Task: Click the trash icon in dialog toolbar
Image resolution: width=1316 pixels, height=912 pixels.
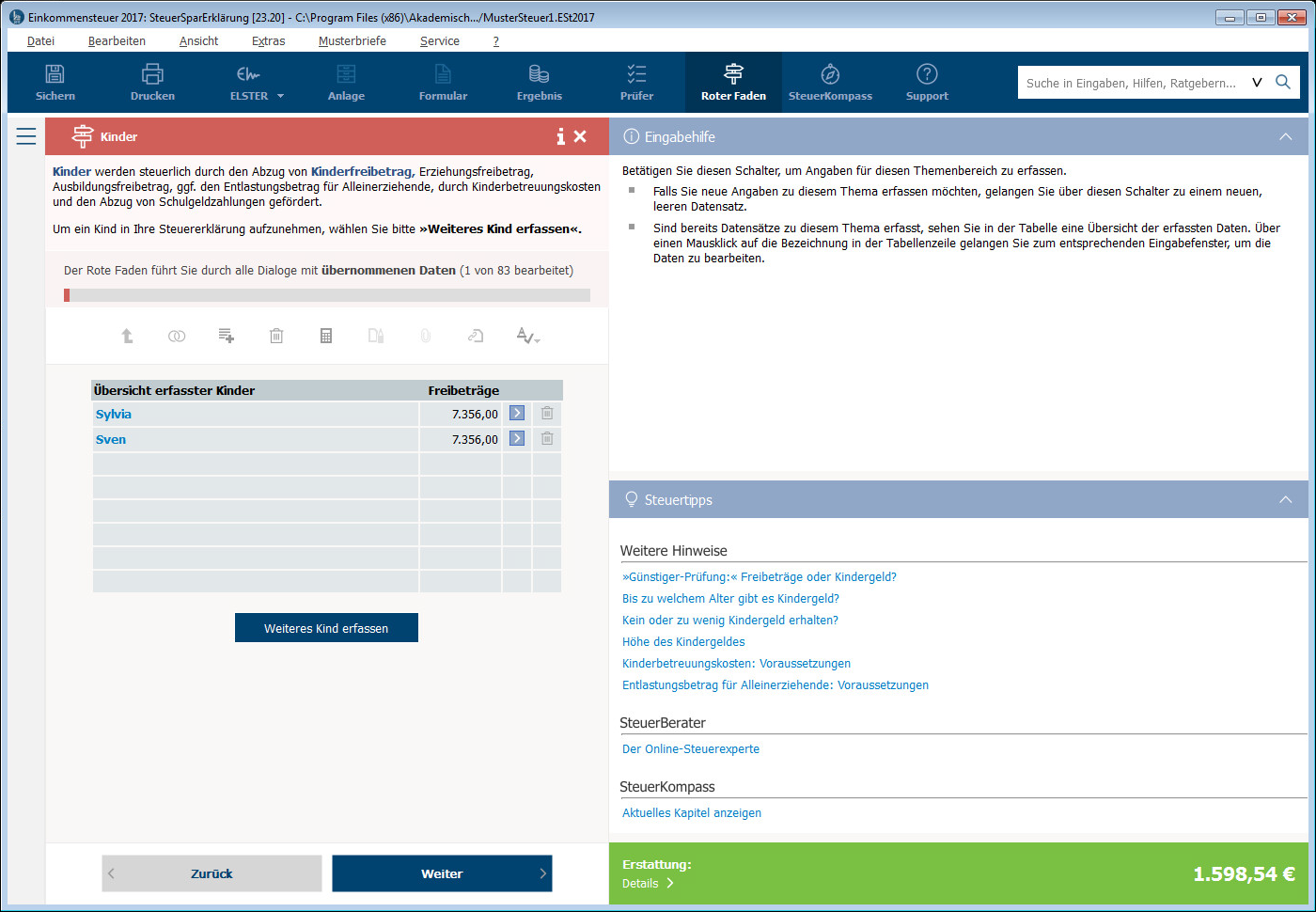Action: [x=276, y=336]
